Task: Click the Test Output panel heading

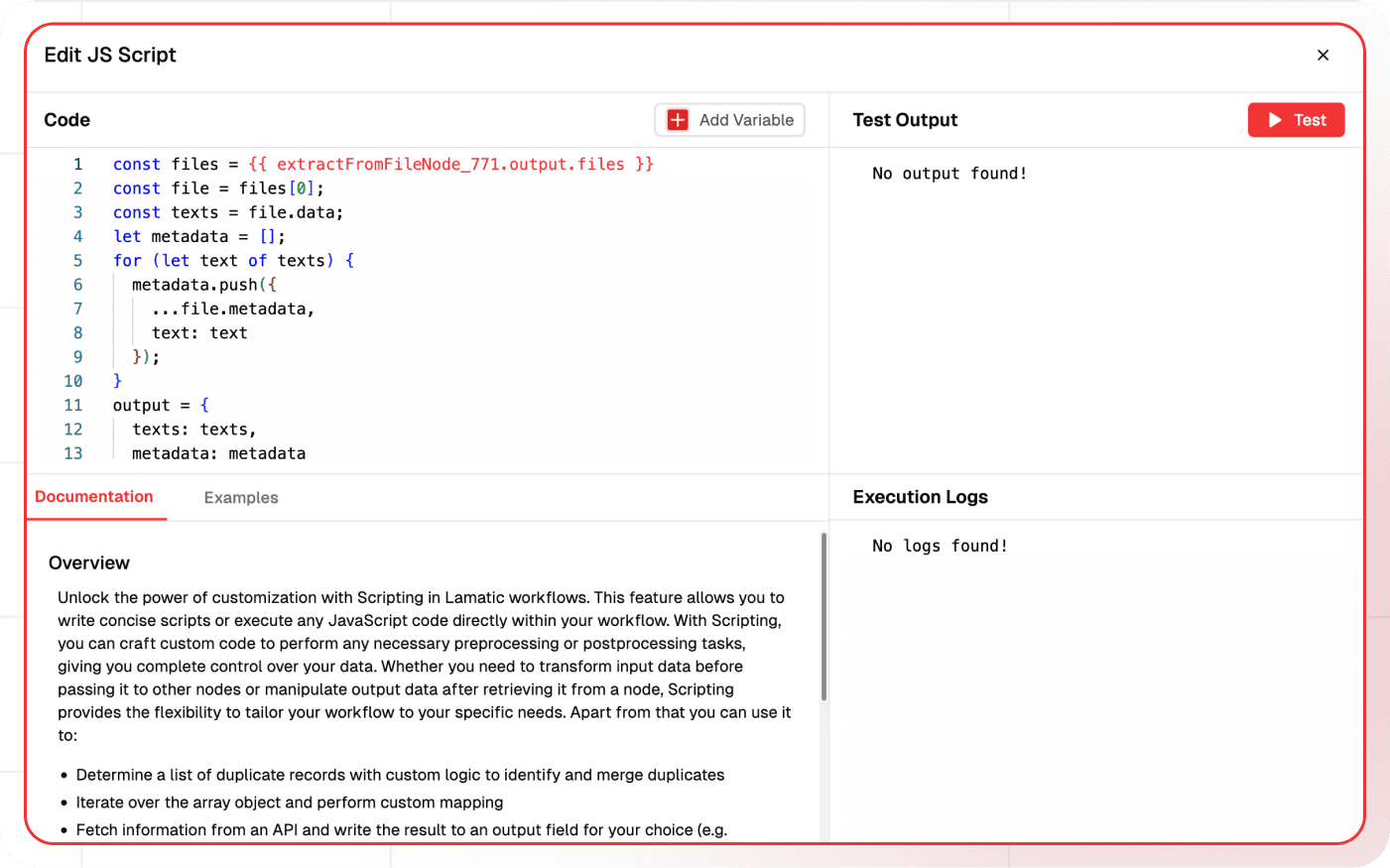Action: [905, 120]
